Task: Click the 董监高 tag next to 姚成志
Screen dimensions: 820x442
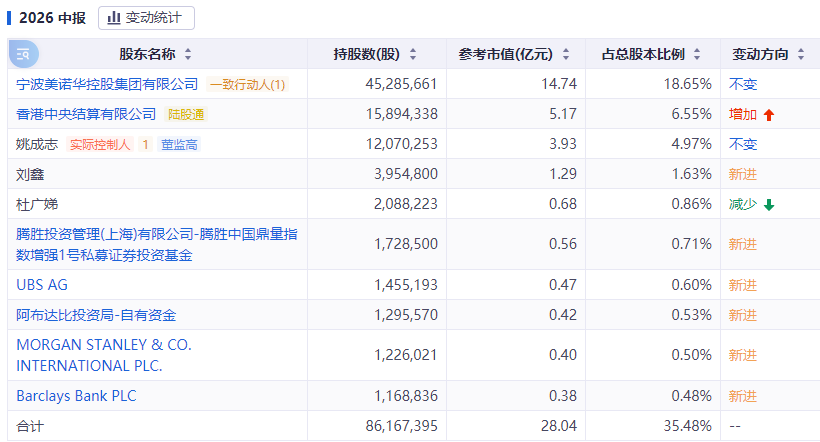Action: (x=179, y=144)
